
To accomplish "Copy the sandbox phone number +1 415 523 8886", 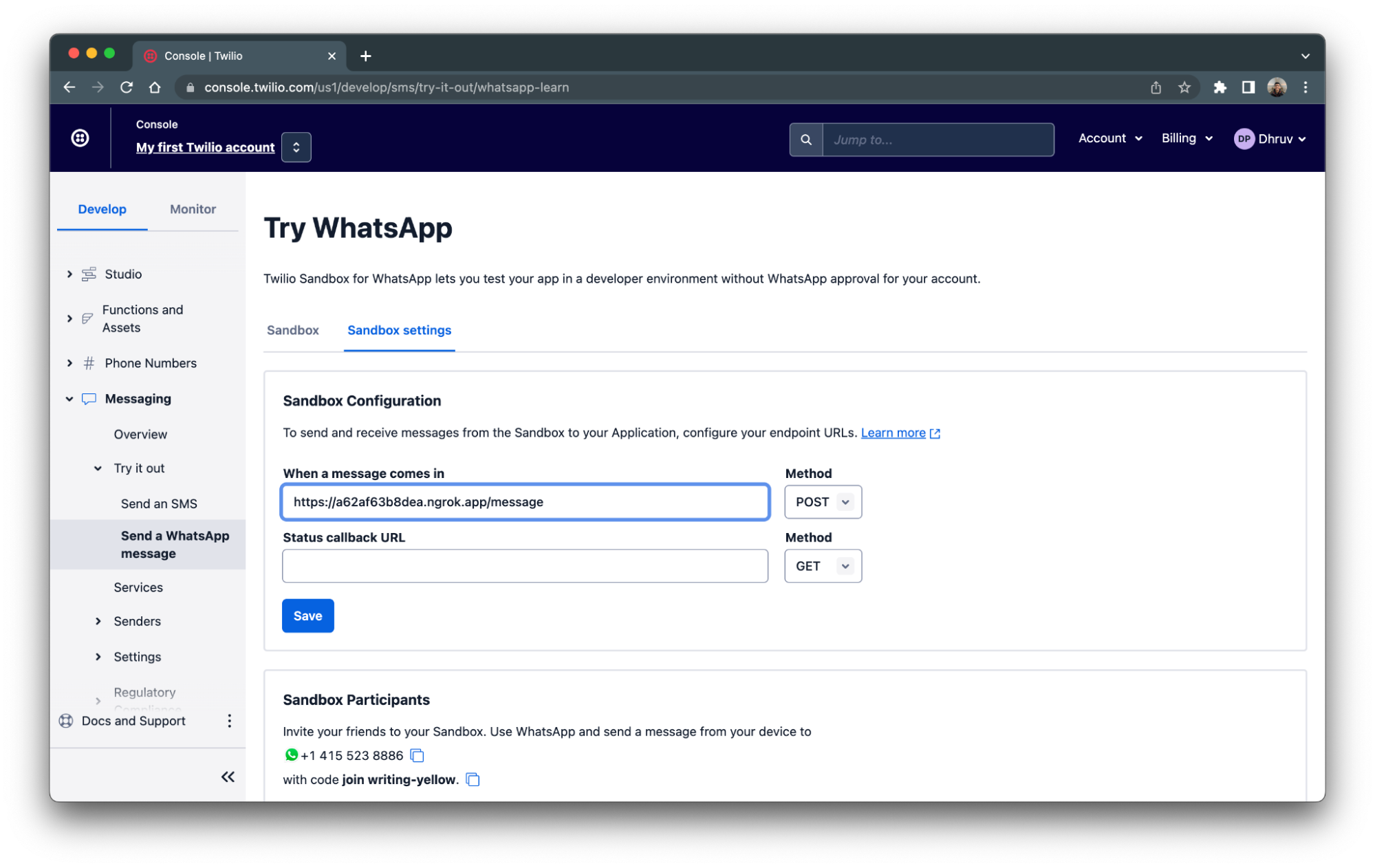I will (417, 755).
